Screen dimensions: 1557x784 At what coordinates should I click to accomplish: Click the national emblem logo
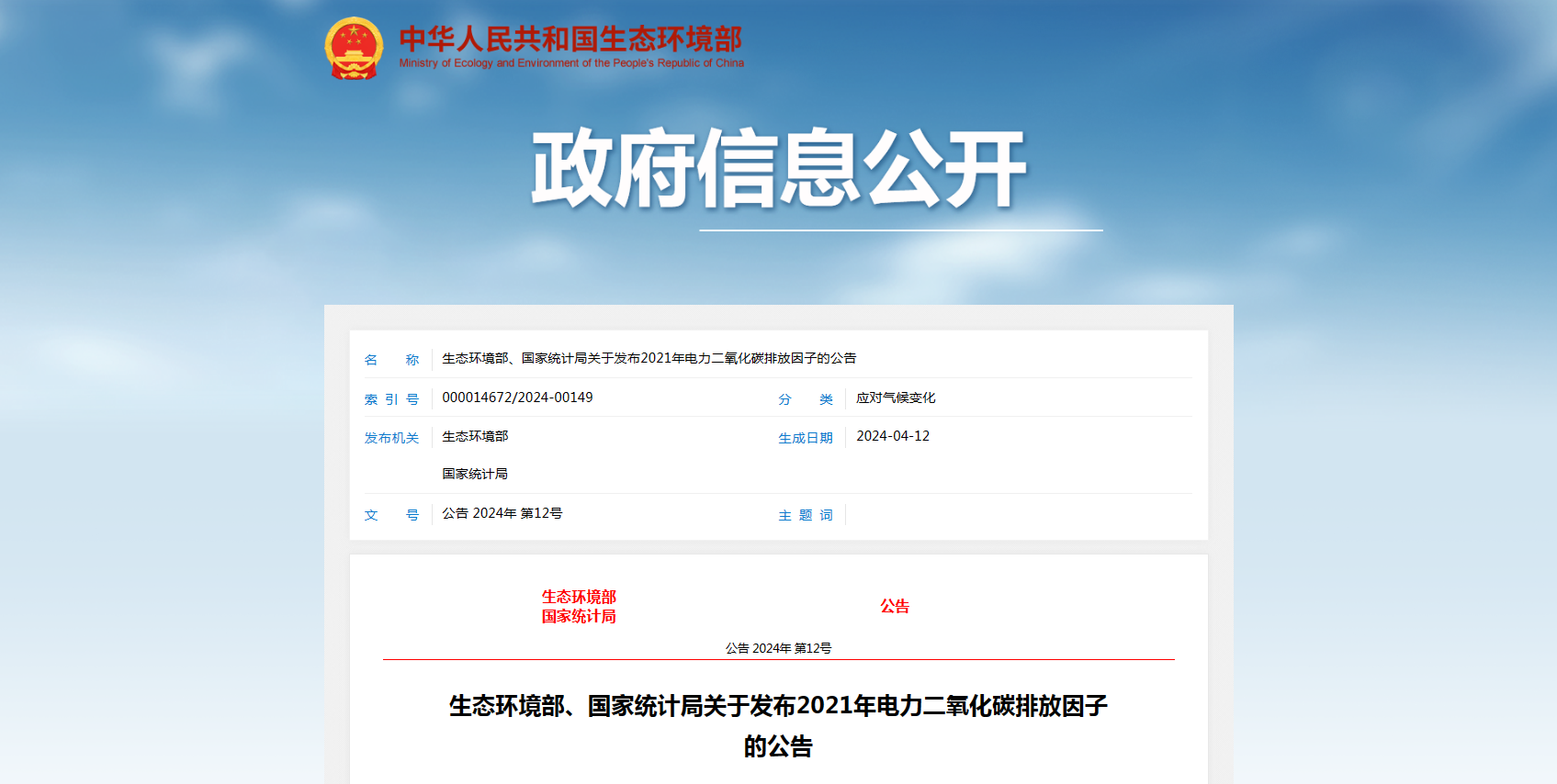point(354,48)
